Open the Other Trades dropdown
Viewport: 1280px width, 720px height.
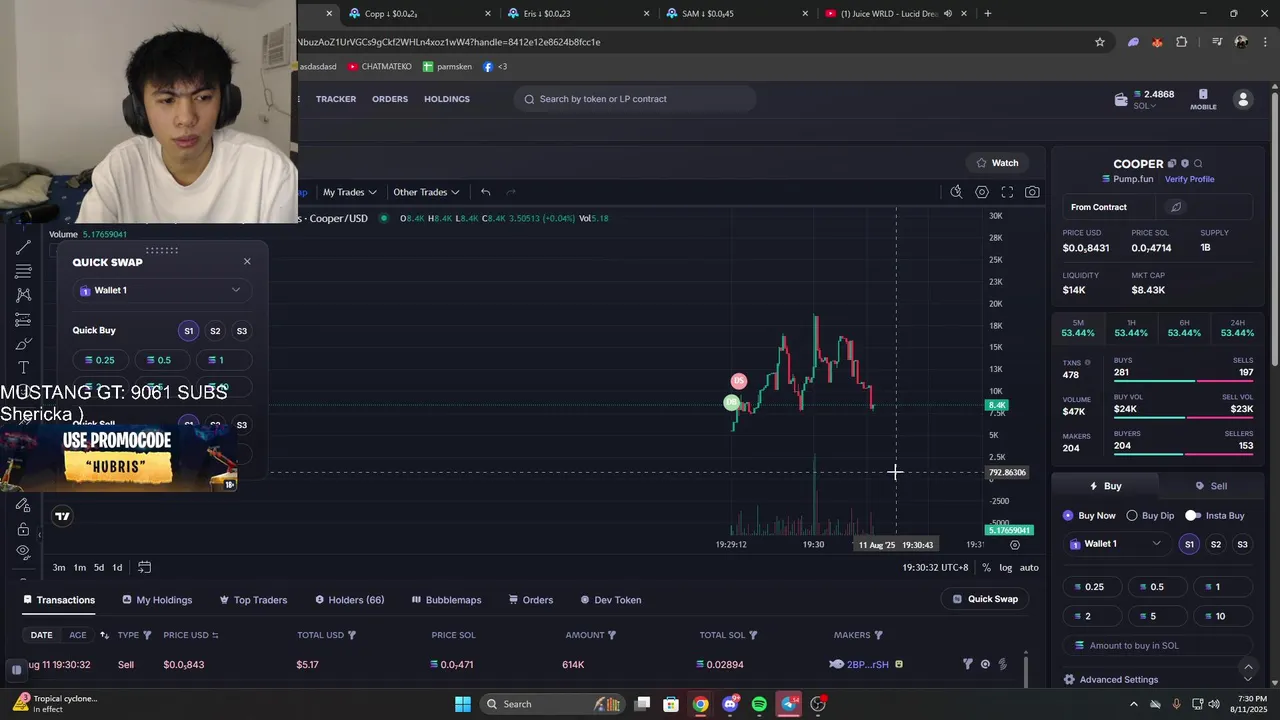[x=426, y=192]
